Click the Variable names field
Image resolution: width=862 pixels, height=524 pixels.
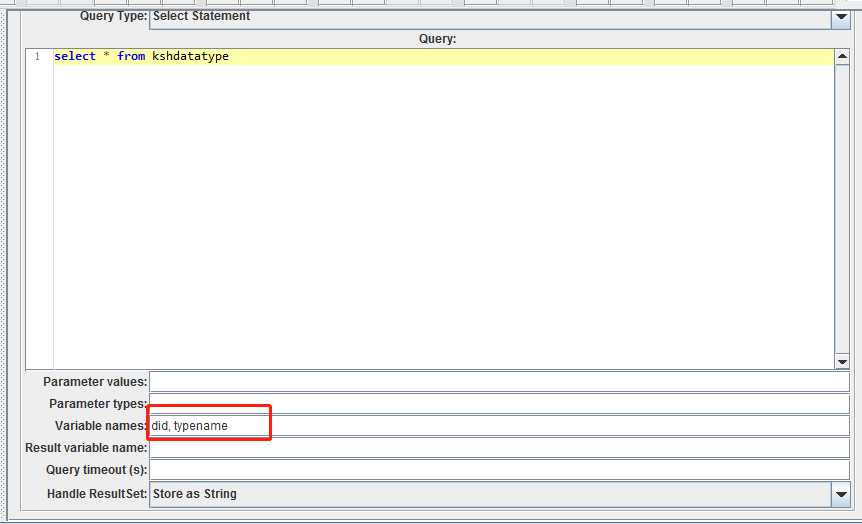pyautogui.click(x=499, y=426)
